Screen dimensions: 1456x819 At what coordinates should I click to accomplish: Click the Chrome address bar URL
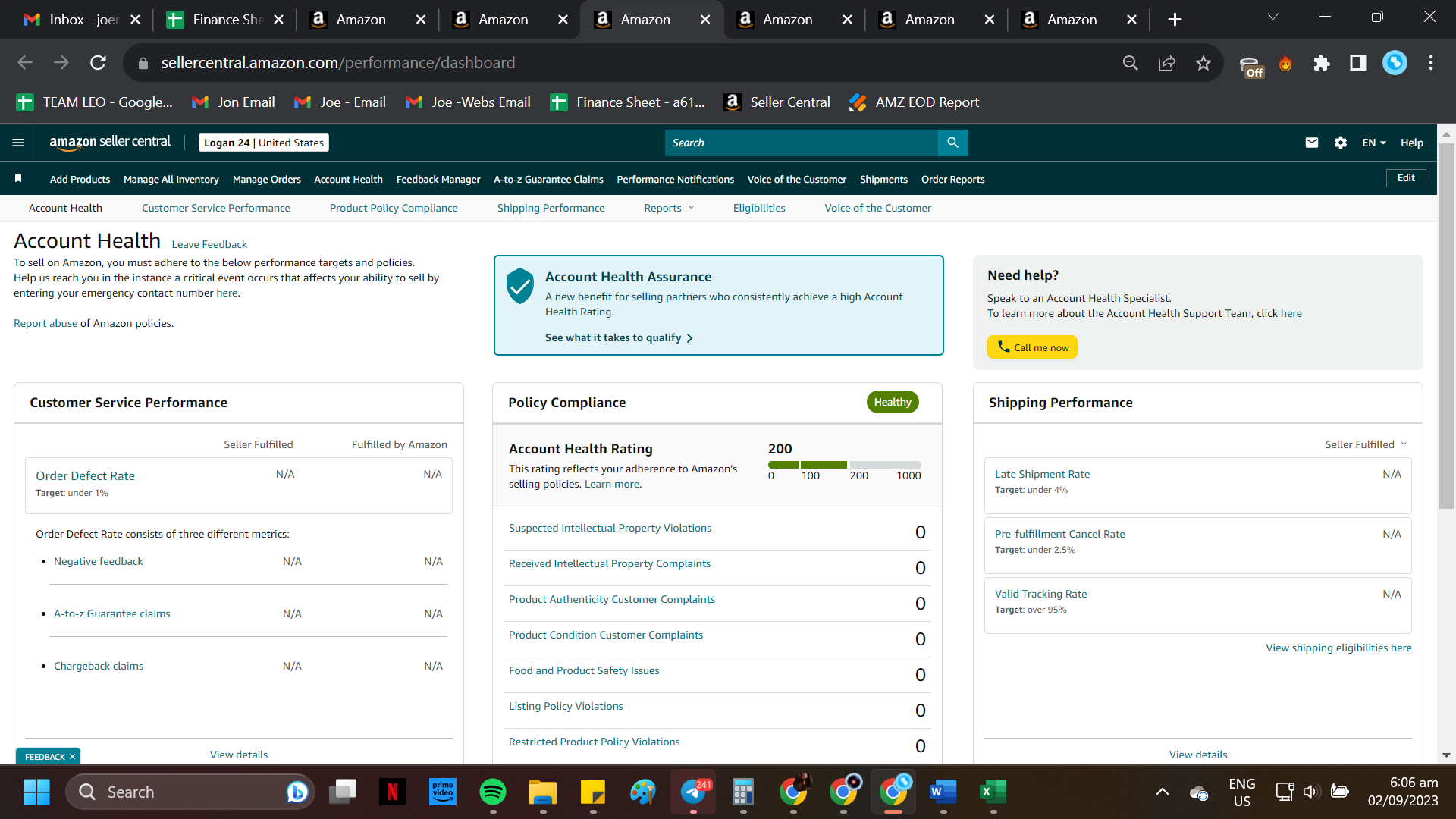pos(337,63)
